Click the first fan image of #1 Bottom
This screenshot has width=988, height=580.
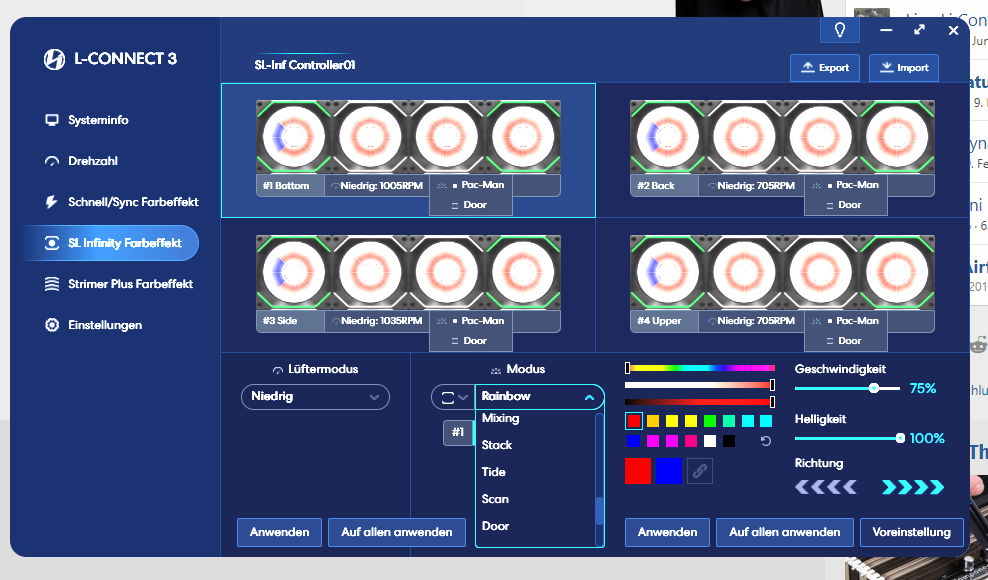294,136
